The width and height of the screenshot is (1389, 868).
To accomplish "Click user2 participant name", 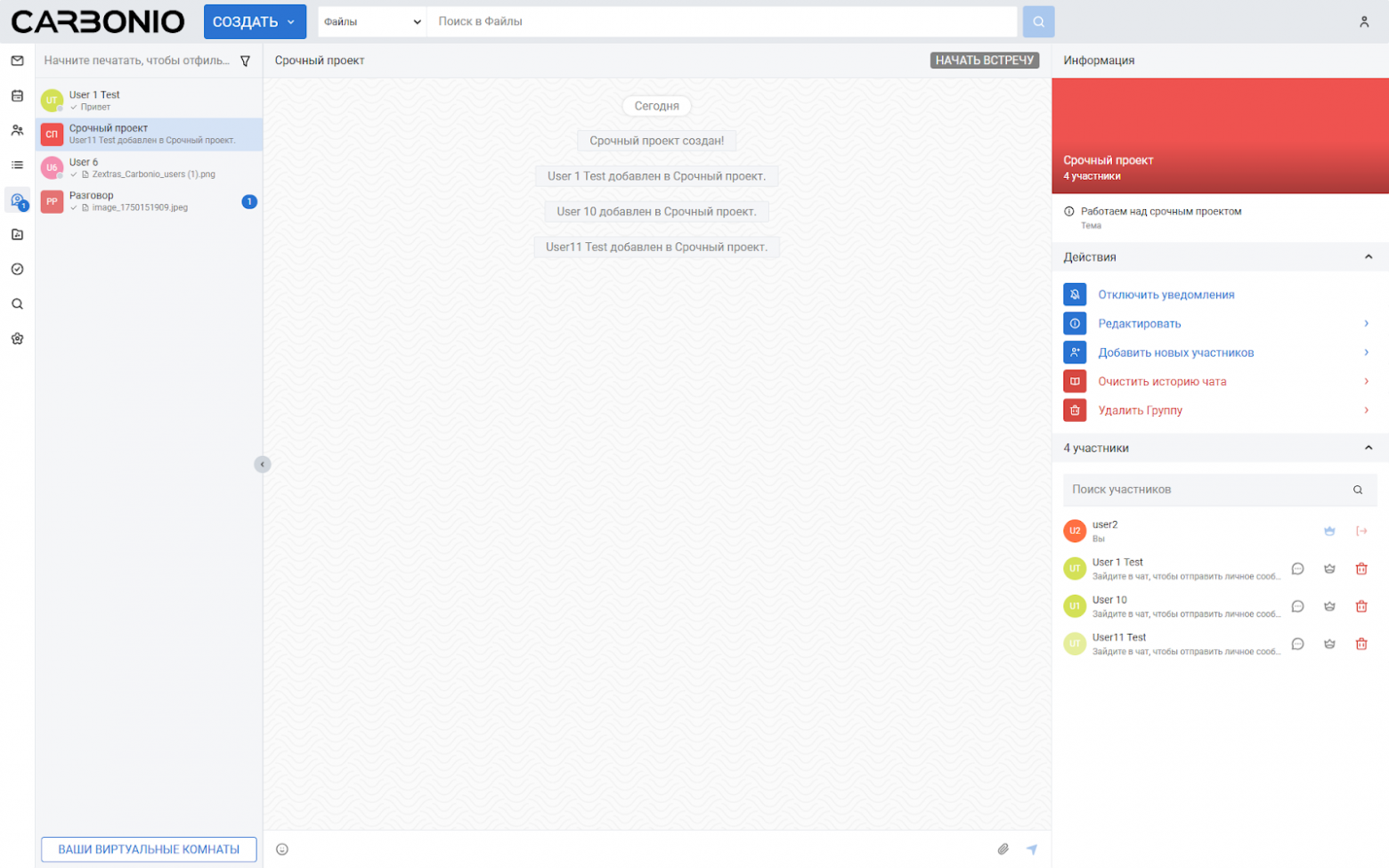I will click(x=1105, y=525).
